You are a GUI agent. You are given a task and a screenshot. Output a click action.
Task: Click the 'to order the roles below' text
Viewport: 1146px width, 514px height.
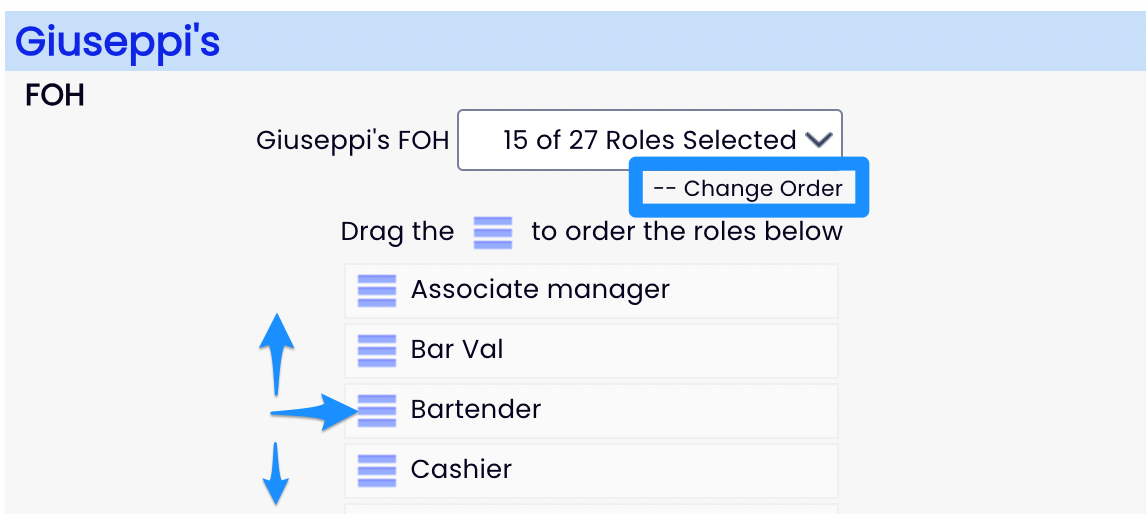[687, 232]
